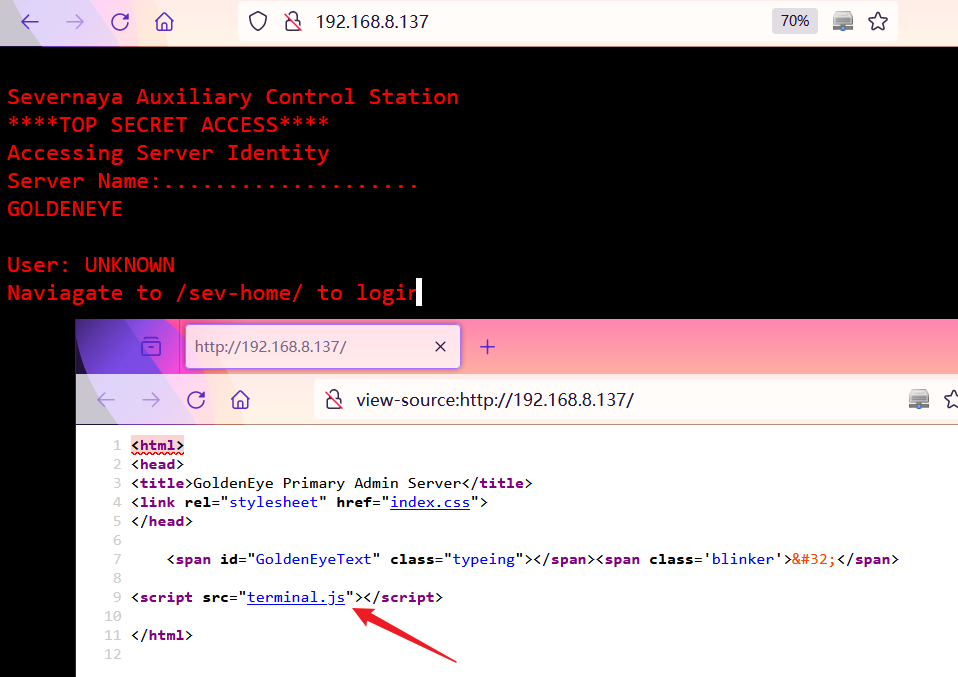Reset the 70% zoom level badge
The width and height of the screenshot is (958, 677).
click(794, 21)
